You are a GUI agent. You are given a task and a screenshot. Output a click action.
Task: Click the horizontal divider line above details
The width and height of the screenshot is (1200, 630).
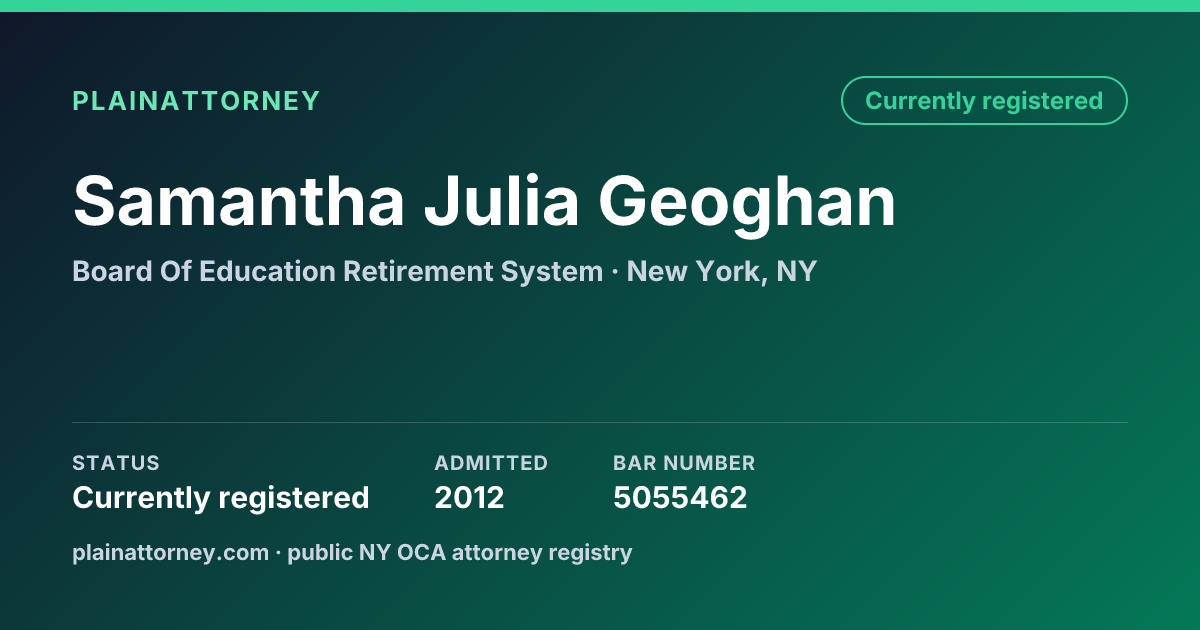[600, 422]
